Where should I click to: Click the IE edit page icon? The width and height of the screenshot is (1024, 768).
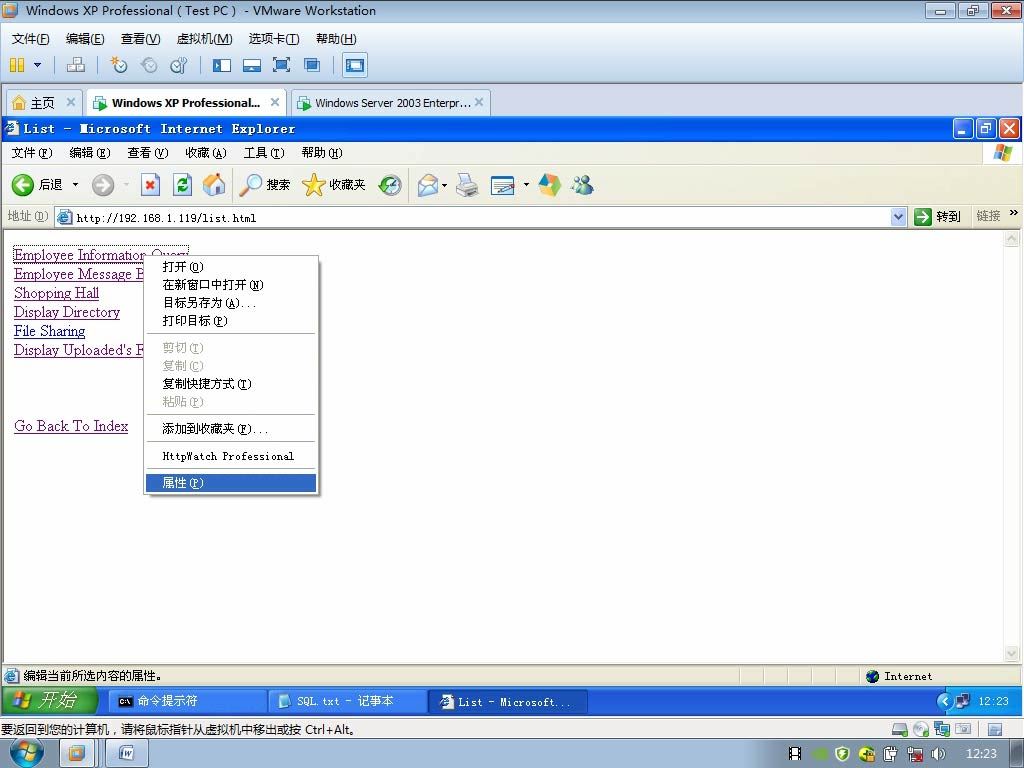pos(502,185)
